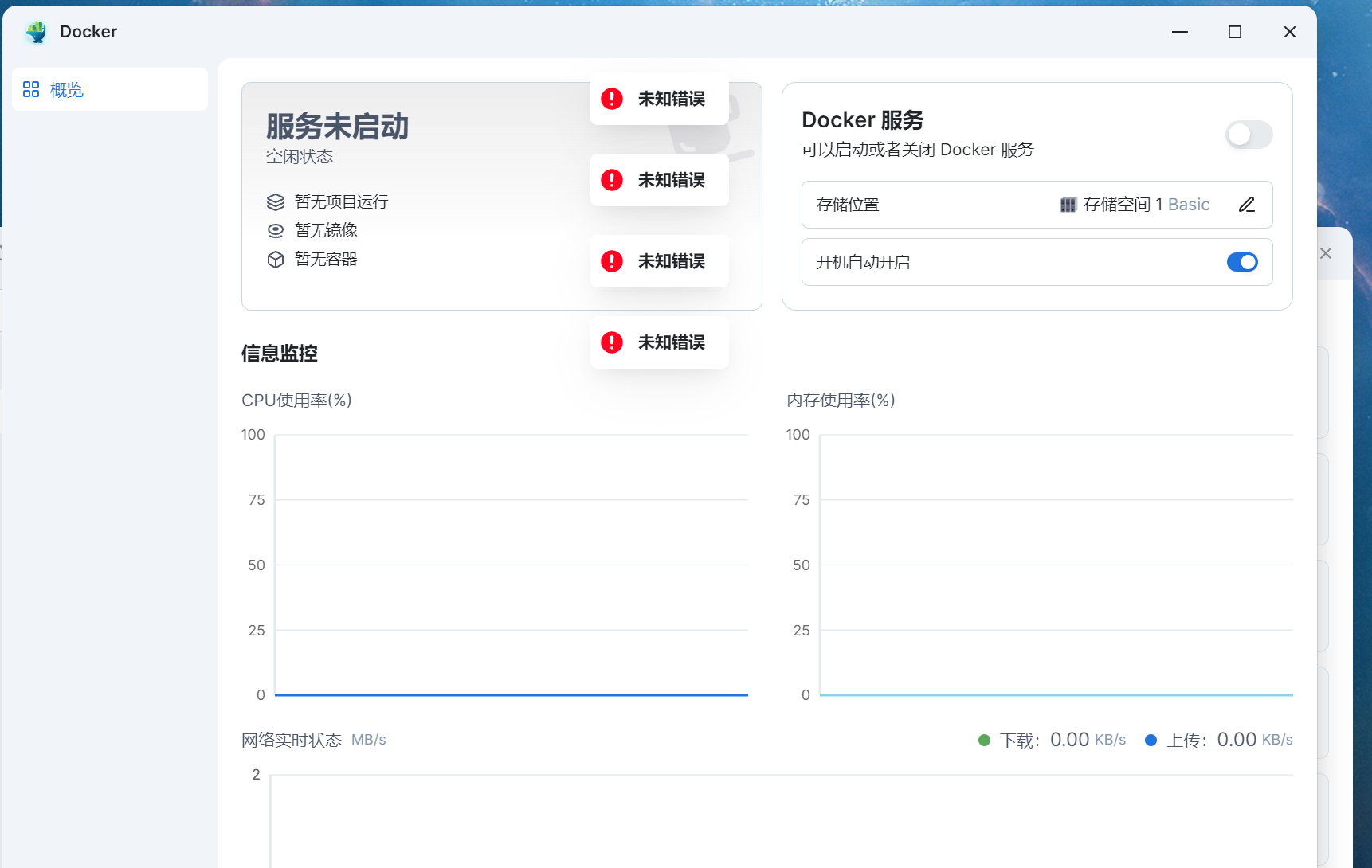Click the storage grid icon next to 存储空间 1

point(1068,205)
